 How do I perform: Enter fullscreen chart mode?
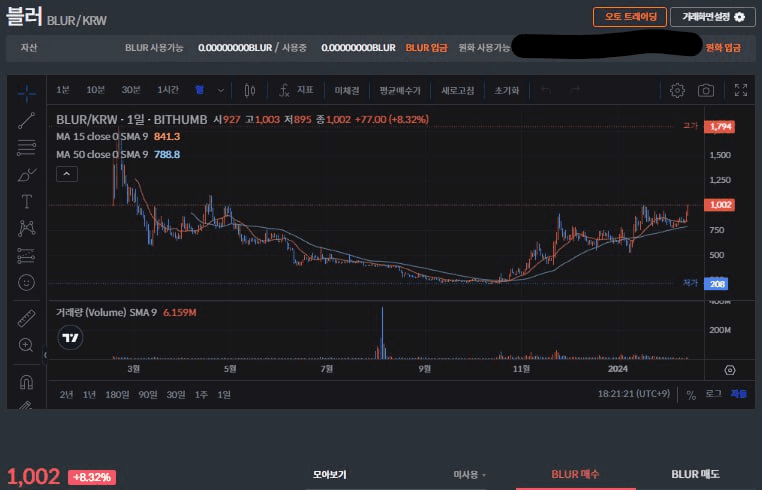click(741, 90)
